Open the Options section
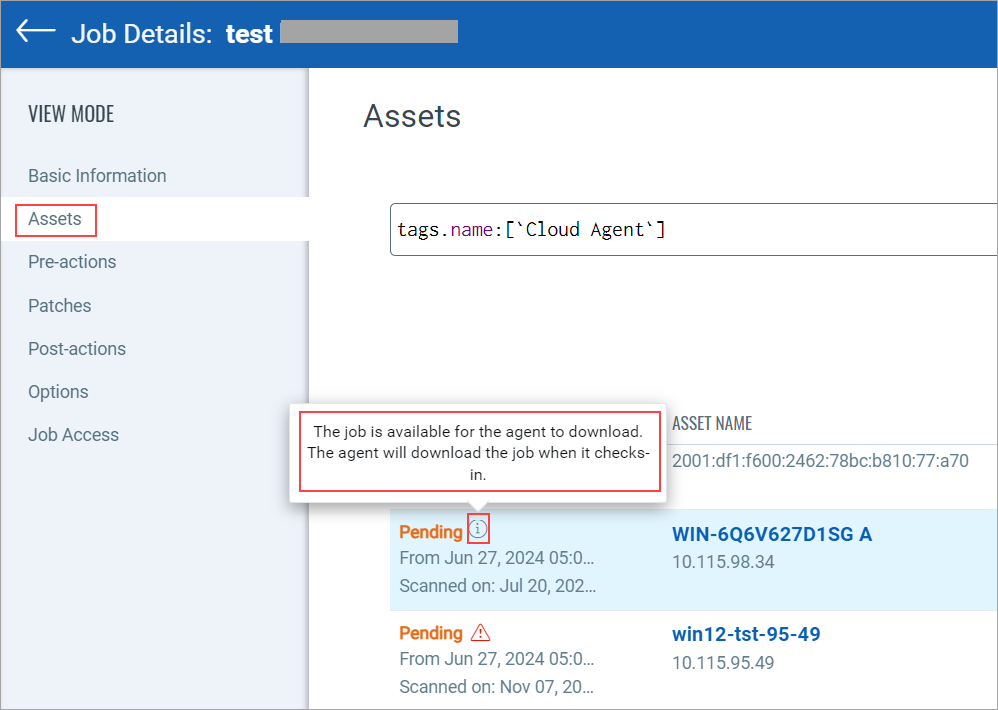The height and width of the screenshot is (710, 998). point(57,391)
